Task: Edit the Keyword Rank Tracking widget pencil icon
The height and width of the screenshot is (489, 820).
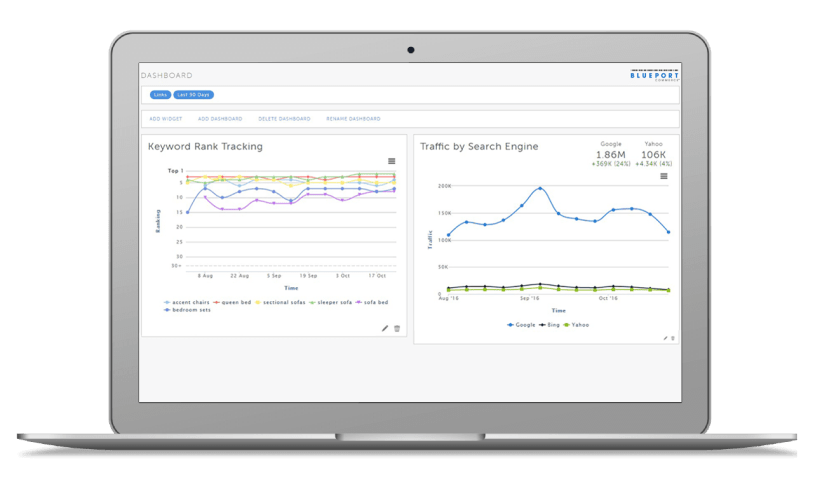Action: [x=385, y=328]
